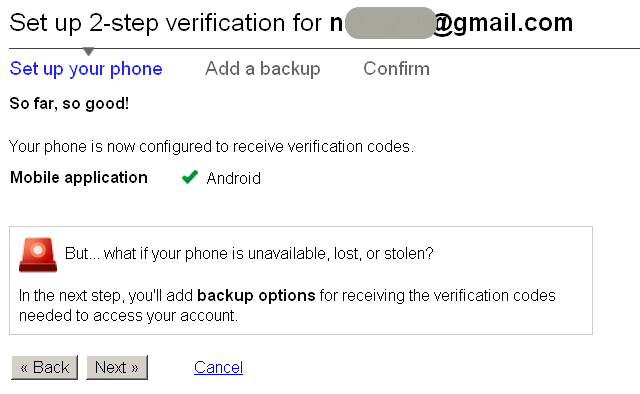Open the 'Confirm' step
Image resolution: width=640 pixels, height=394 pixels.
(x=396, y=69)
